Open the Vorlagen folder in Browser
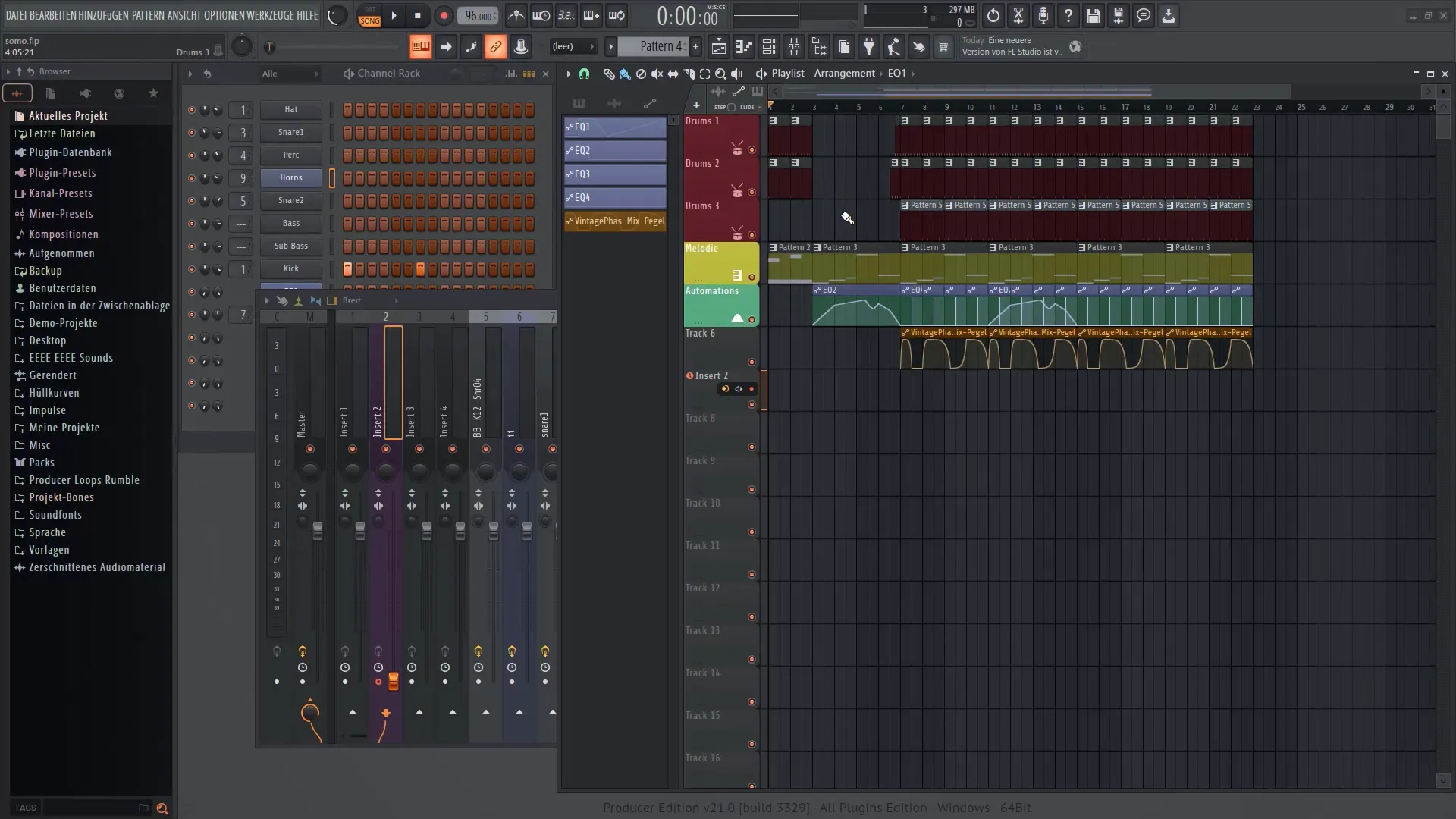 [x=49, y=549]
